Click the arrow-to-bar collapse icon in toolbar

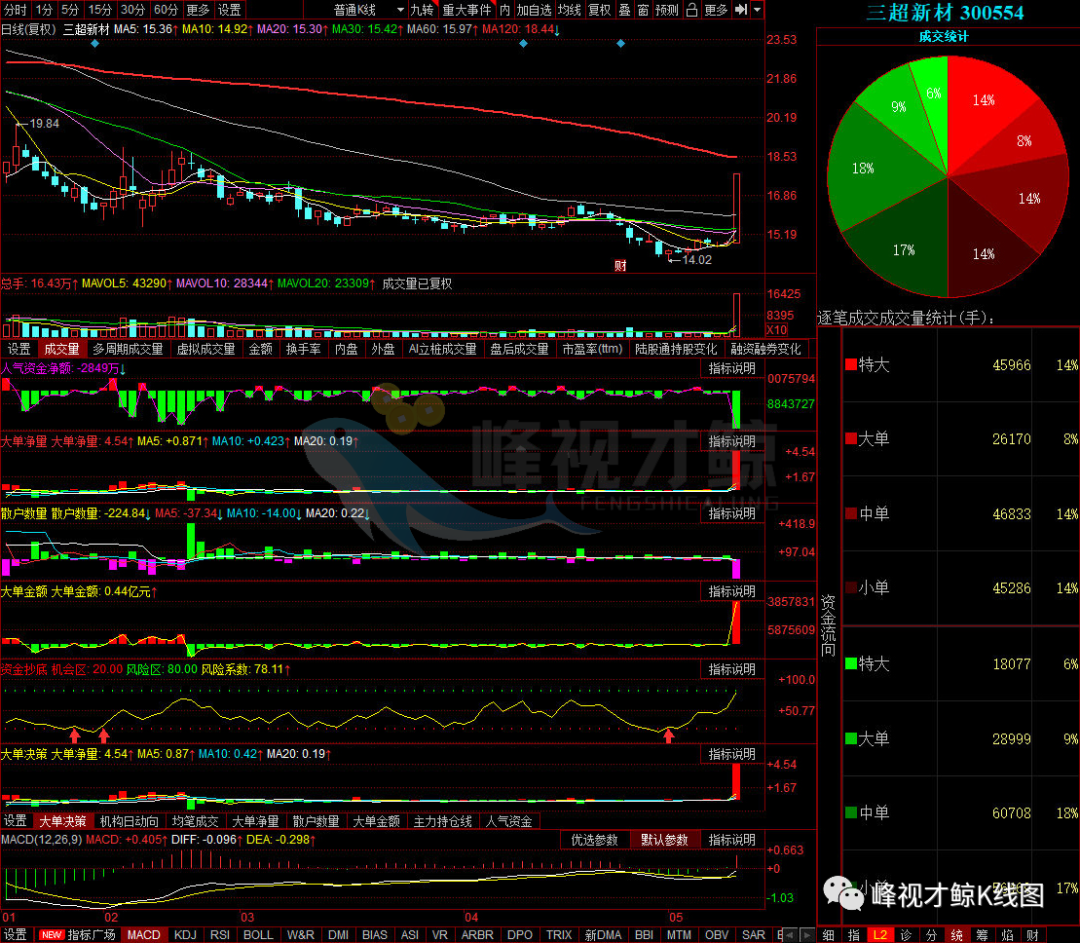(x=741, y=10)
